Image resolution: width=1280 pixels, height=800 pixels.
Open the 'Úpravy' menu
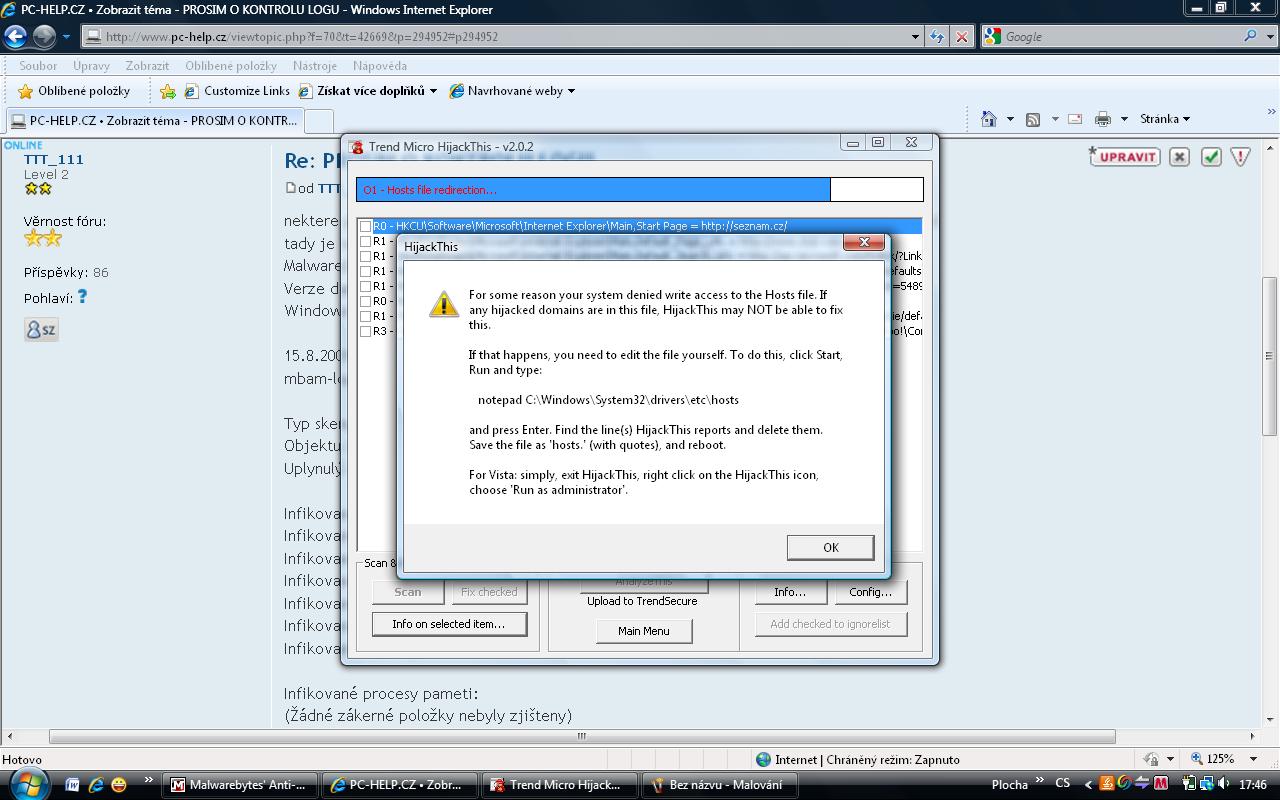pyautogui.click(x=91, y=66)
